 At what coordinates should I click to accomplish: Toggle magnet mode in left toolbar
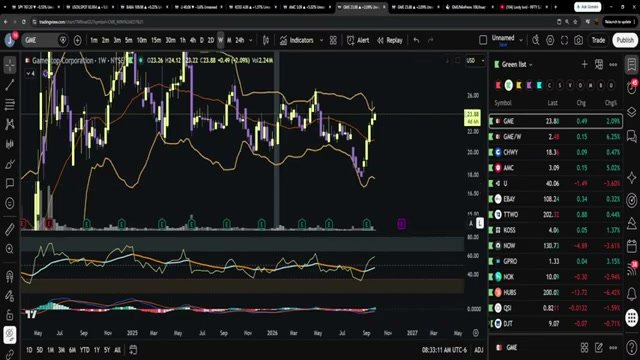pos(10,276)
